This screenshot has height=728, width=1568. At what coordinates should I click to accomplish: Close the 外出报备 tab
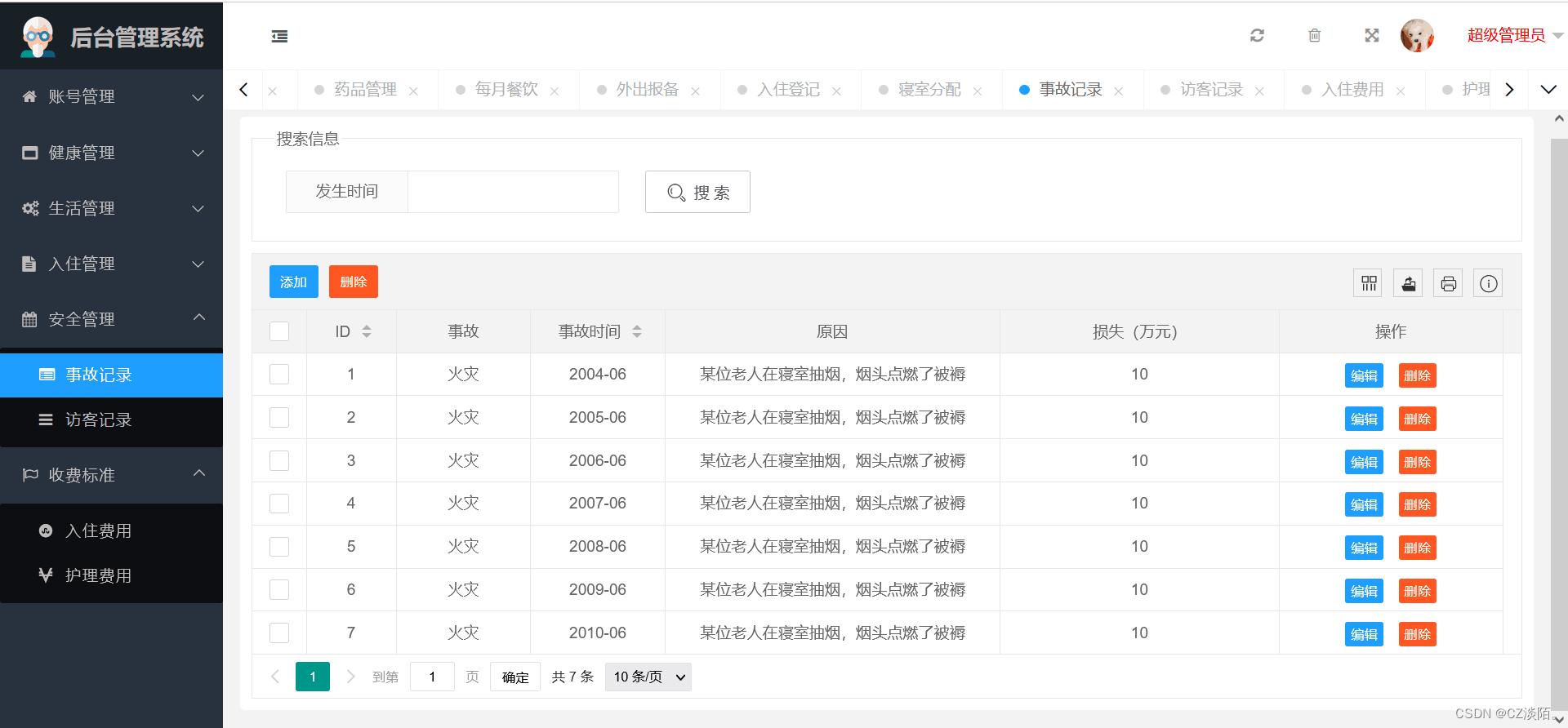pos(696,91)
